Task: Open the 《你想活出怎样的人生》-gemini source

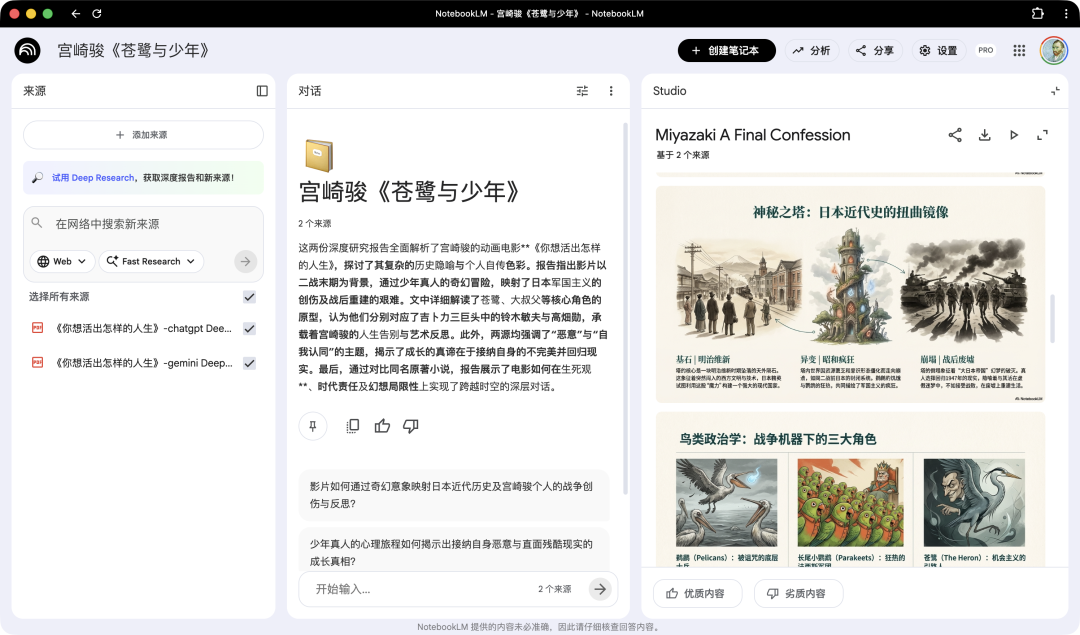Action: pyautogui.click(x=143, y=363)
